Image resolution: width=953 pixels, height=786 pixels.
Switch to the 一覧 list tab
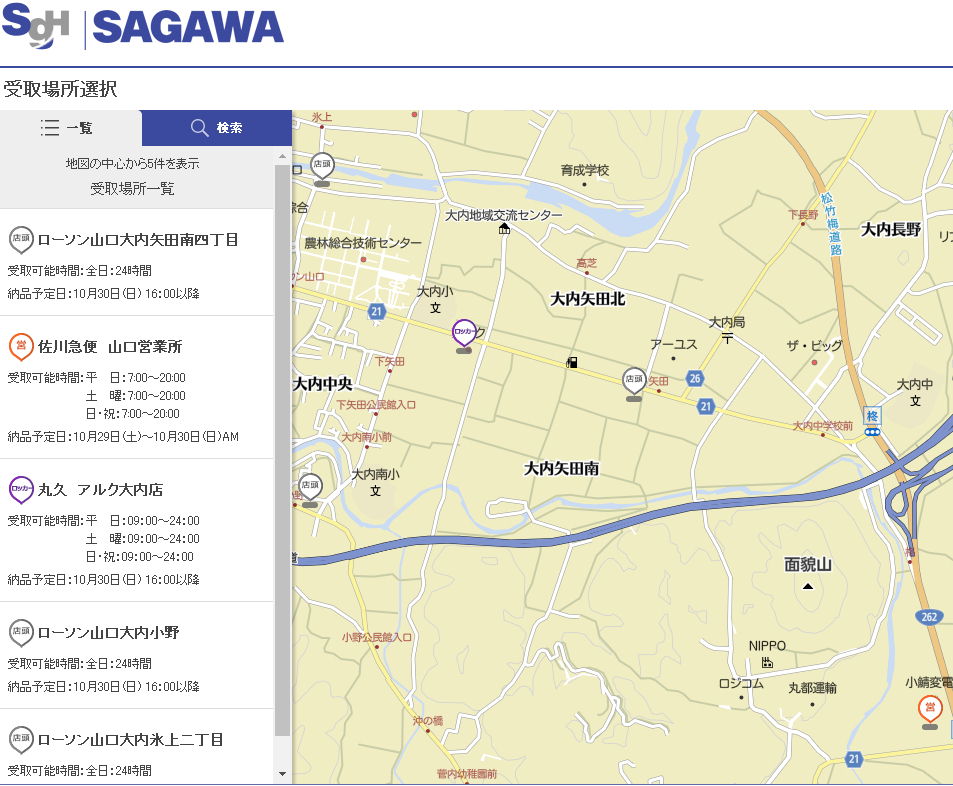[70, 128]
